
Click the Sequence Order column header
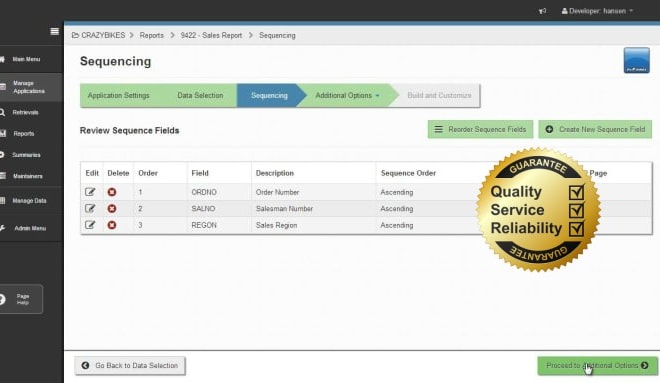[408, 173]
